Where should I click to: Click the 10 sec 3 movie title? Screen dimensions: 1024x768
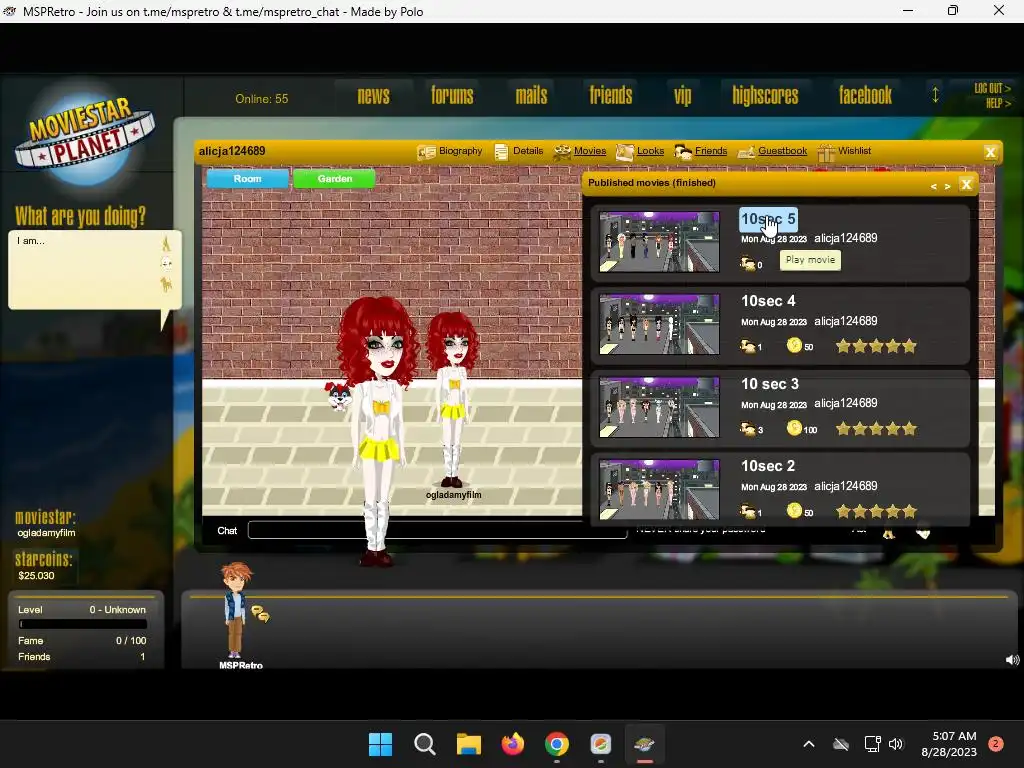770,384
